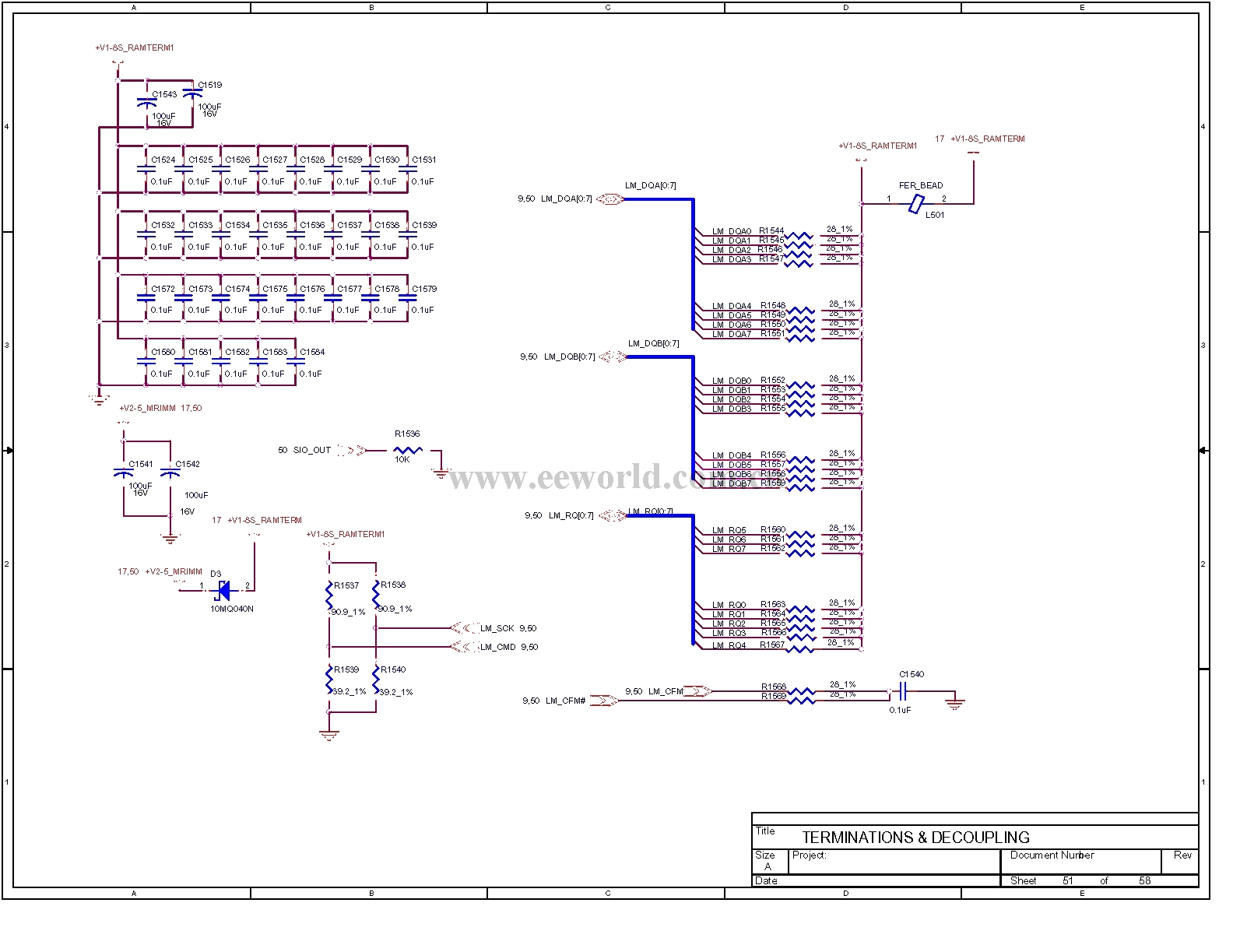
Task: Select the 'R1563' reference designator
Action: coord(773,604)
